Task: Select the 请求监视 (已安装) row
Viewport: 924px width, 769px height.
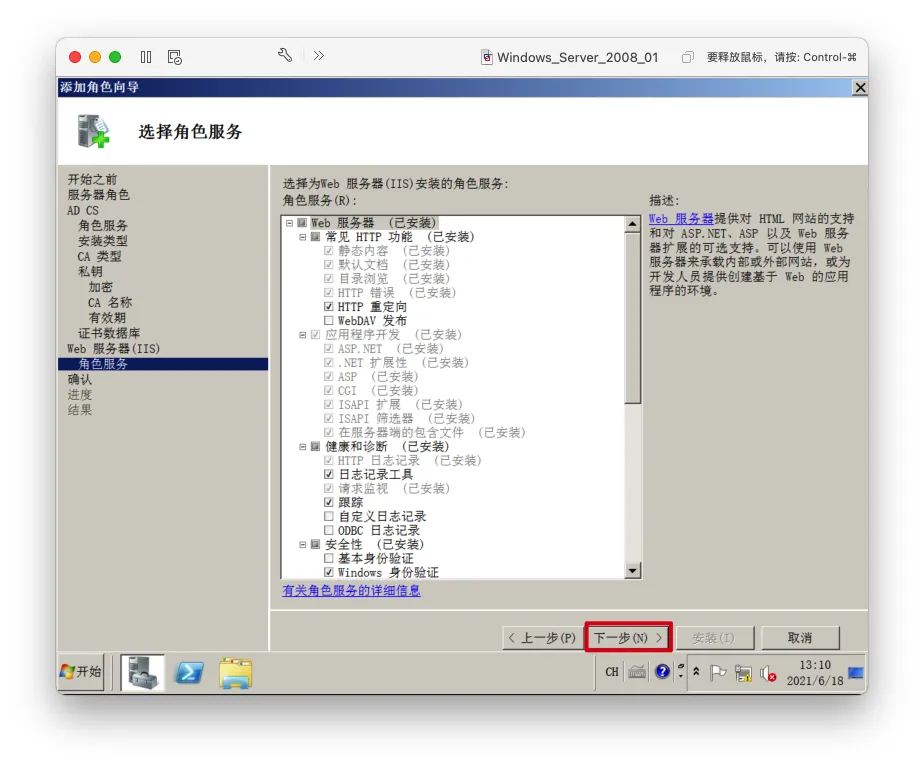Action: pos(394,489)
